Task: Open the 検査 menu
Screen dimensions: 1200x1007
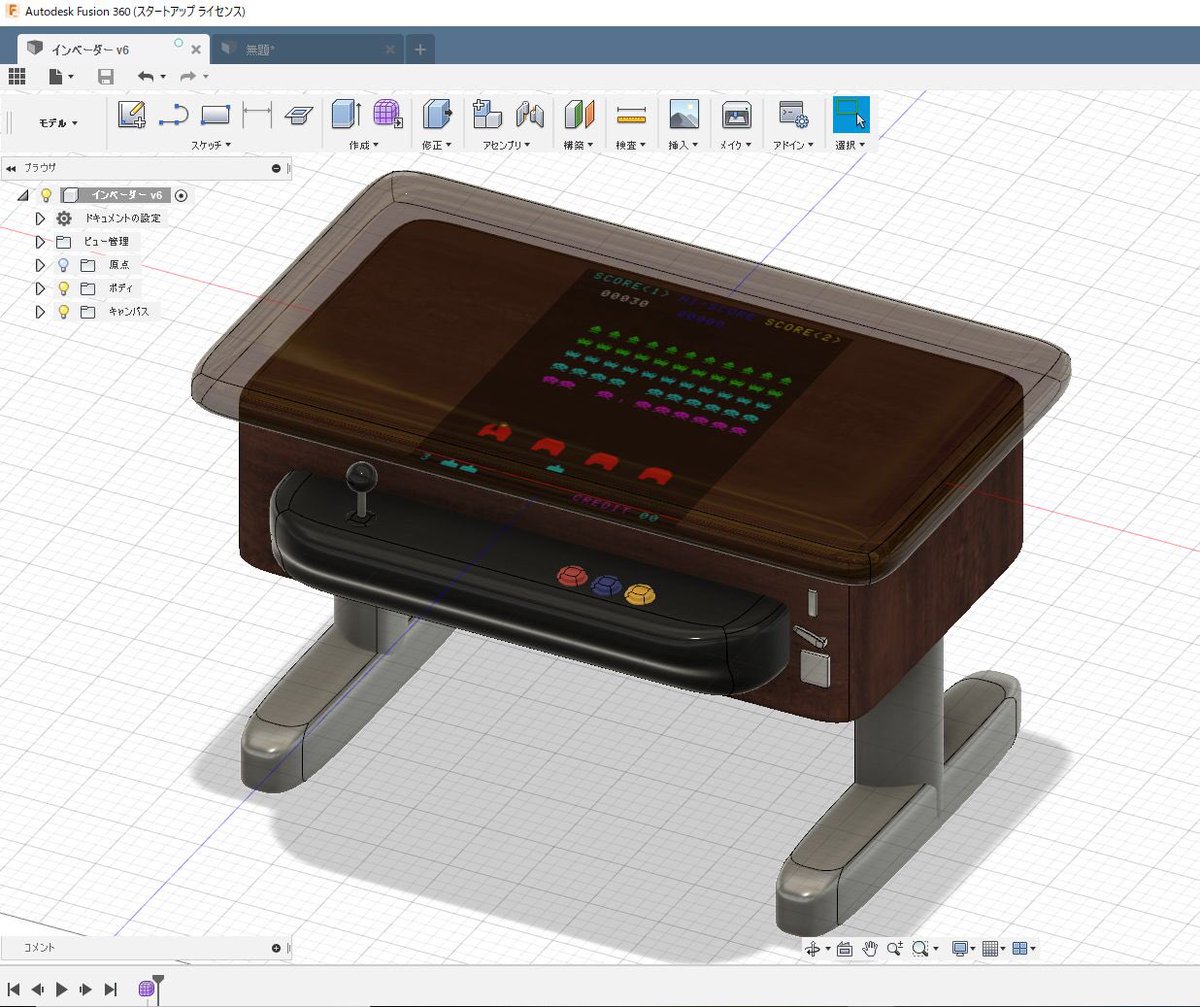Action: click(x=632, y=145)
